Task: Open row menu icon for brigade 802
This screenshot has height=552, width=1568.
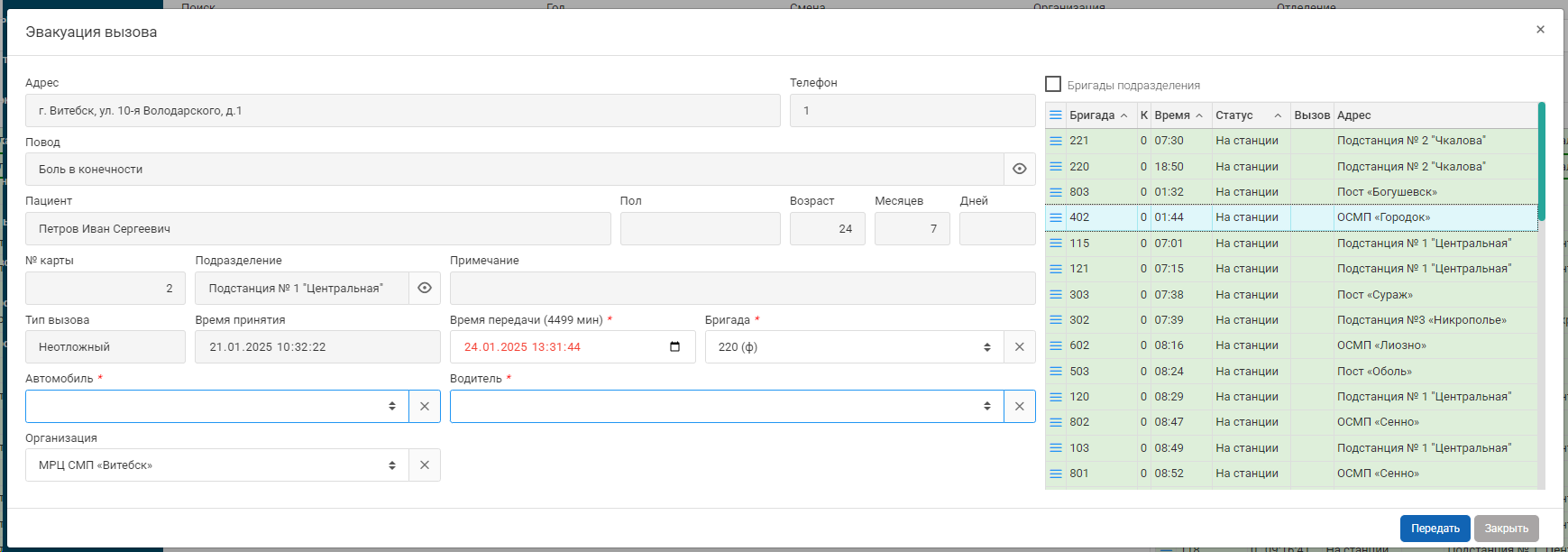Action: (x=1055, y=422)
